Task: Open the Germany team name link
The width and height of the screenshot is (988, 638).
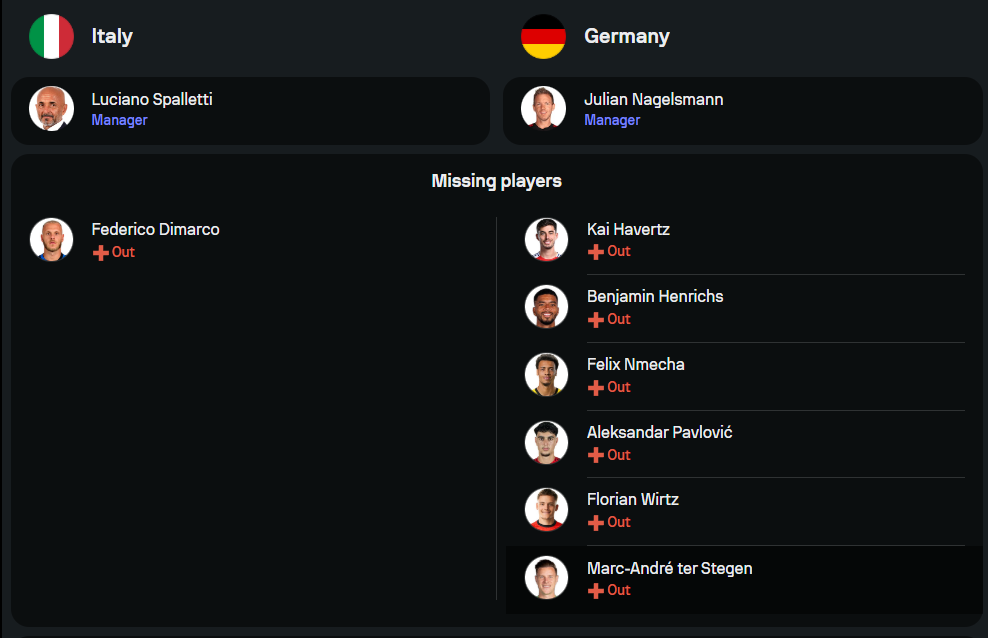Action: point(627,37)
